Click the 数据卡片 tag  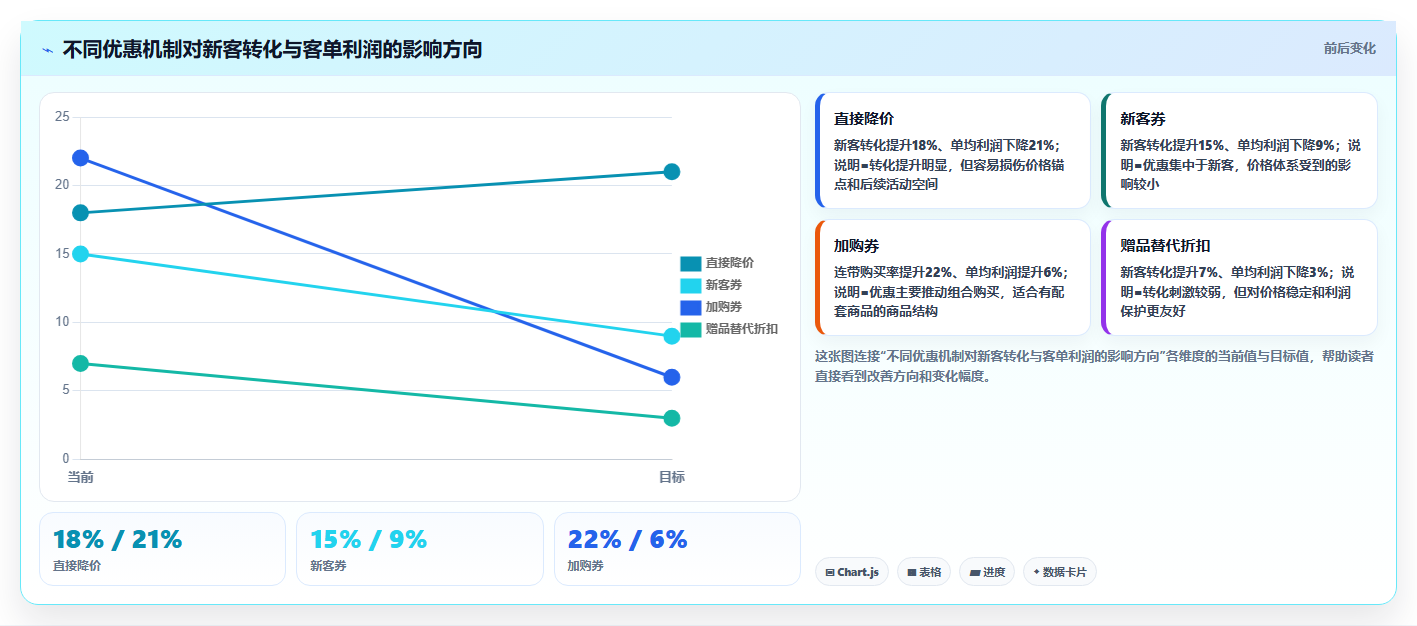[1059, 572]
